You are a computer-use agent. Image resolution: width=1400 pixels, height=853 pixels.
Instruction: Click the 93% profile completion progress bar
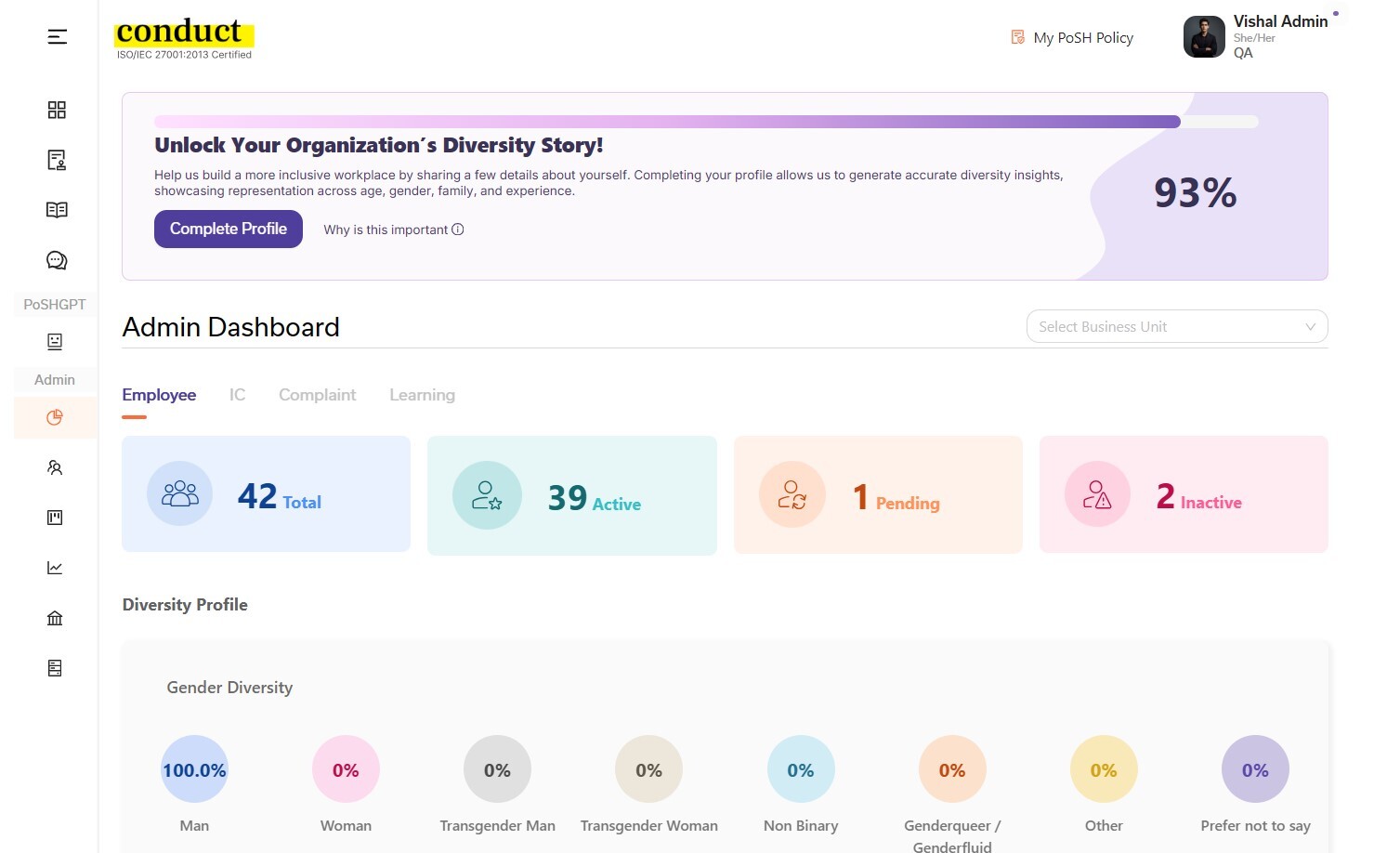point(706,121)
